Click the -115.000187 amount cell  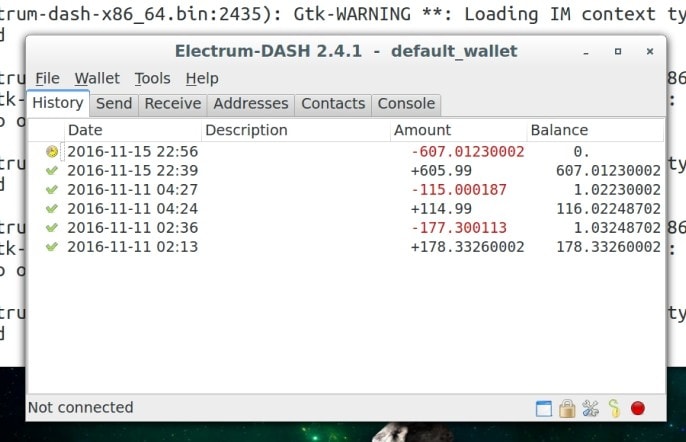pos(458,190)
